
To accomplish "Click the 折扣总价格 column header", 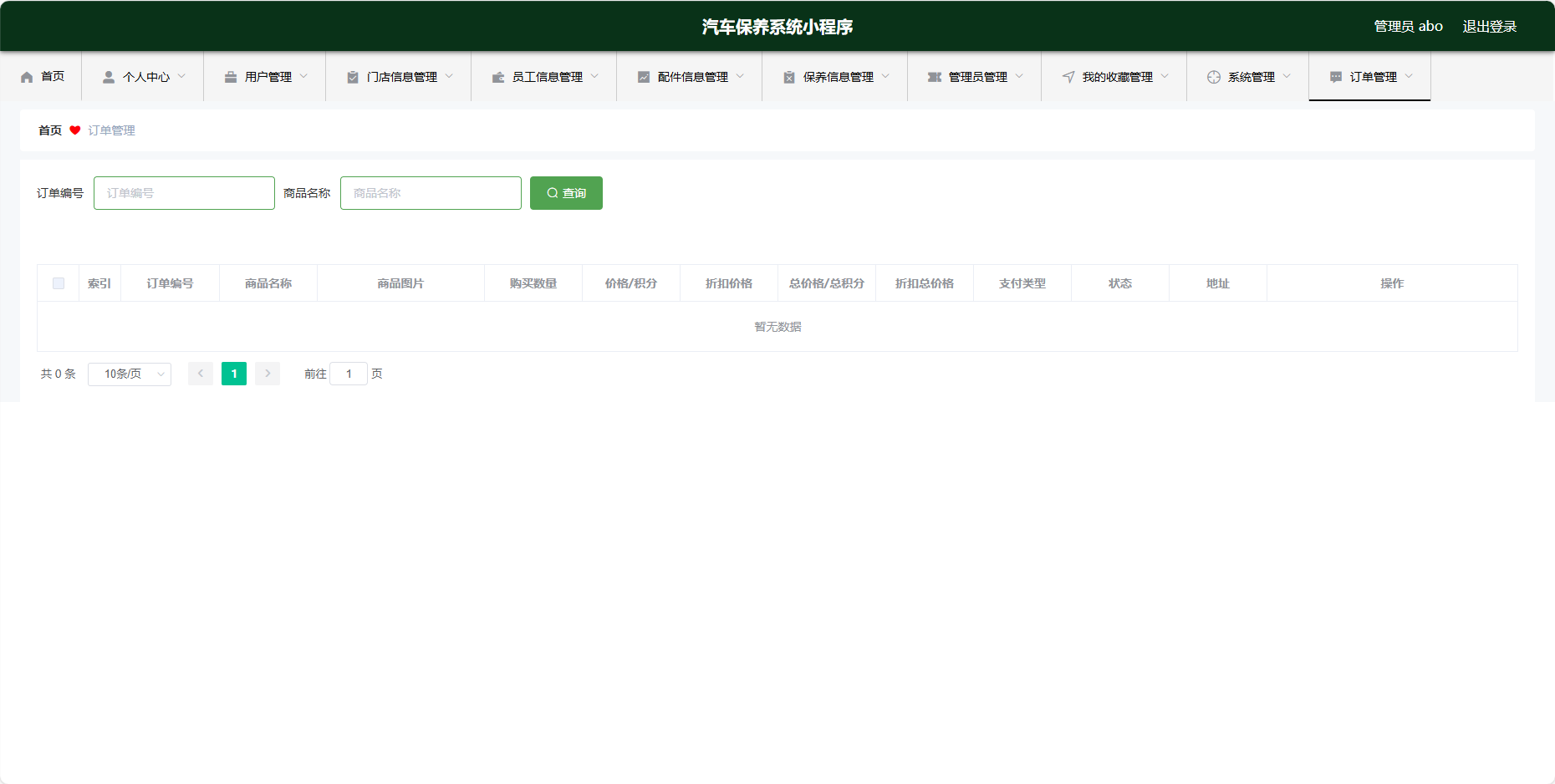I will pyautogui.click(x=925, y=283).
